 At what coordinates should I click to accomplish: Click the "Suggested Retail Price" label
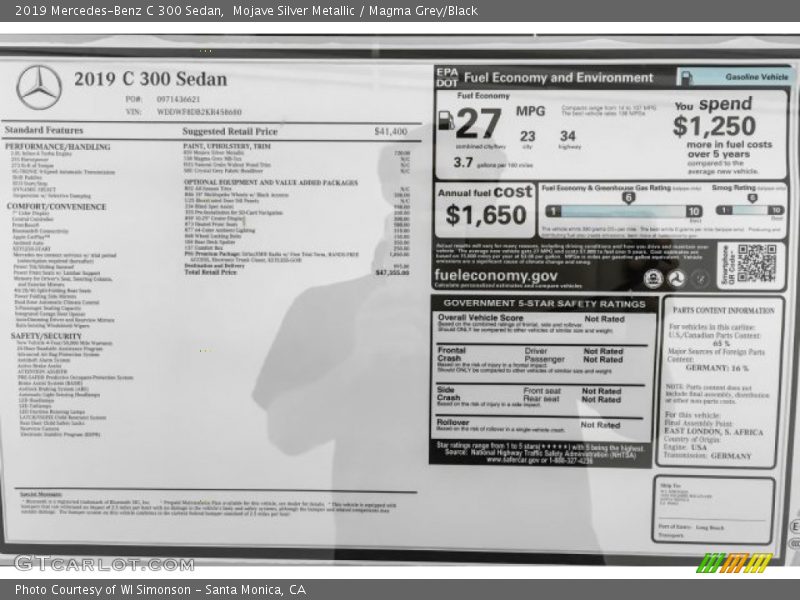230,131
